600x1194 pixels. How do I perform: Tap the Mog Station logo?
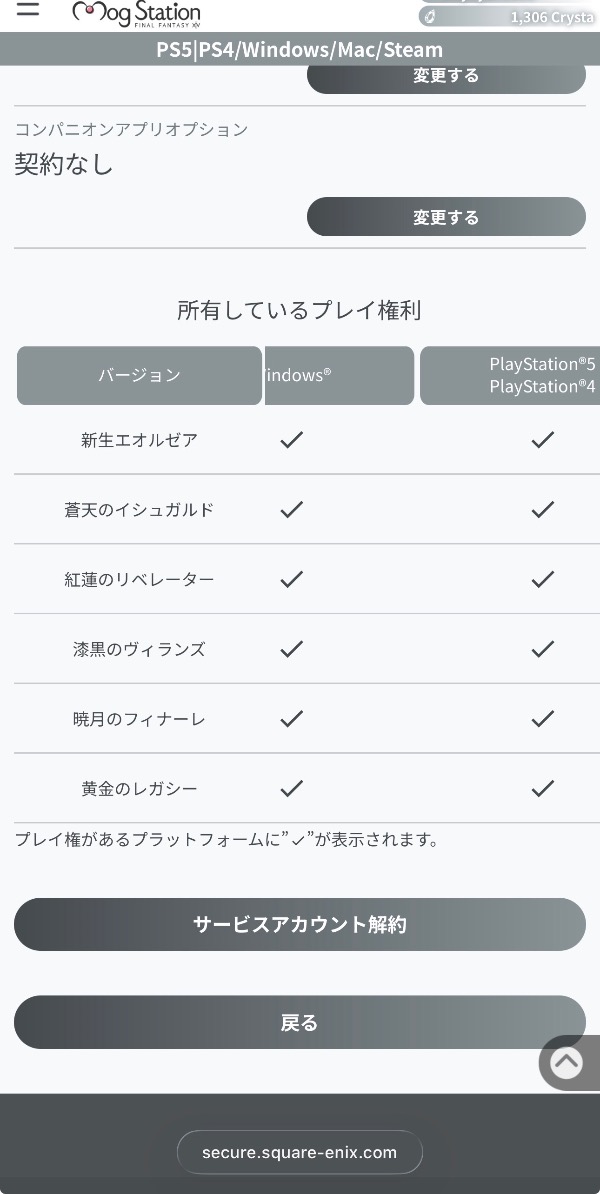click(136, 13)
